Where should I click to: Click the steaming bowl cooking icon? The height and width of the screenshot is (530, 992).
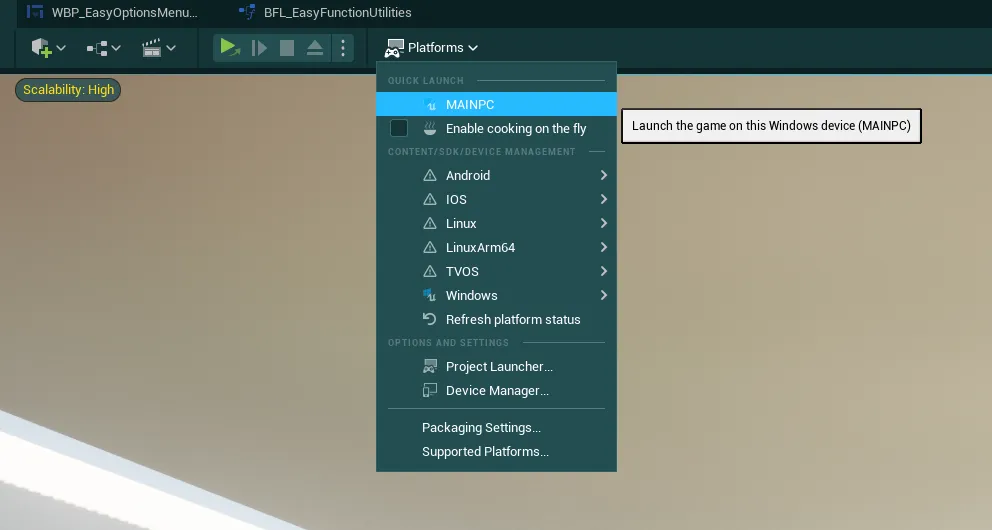pos(430,128)
